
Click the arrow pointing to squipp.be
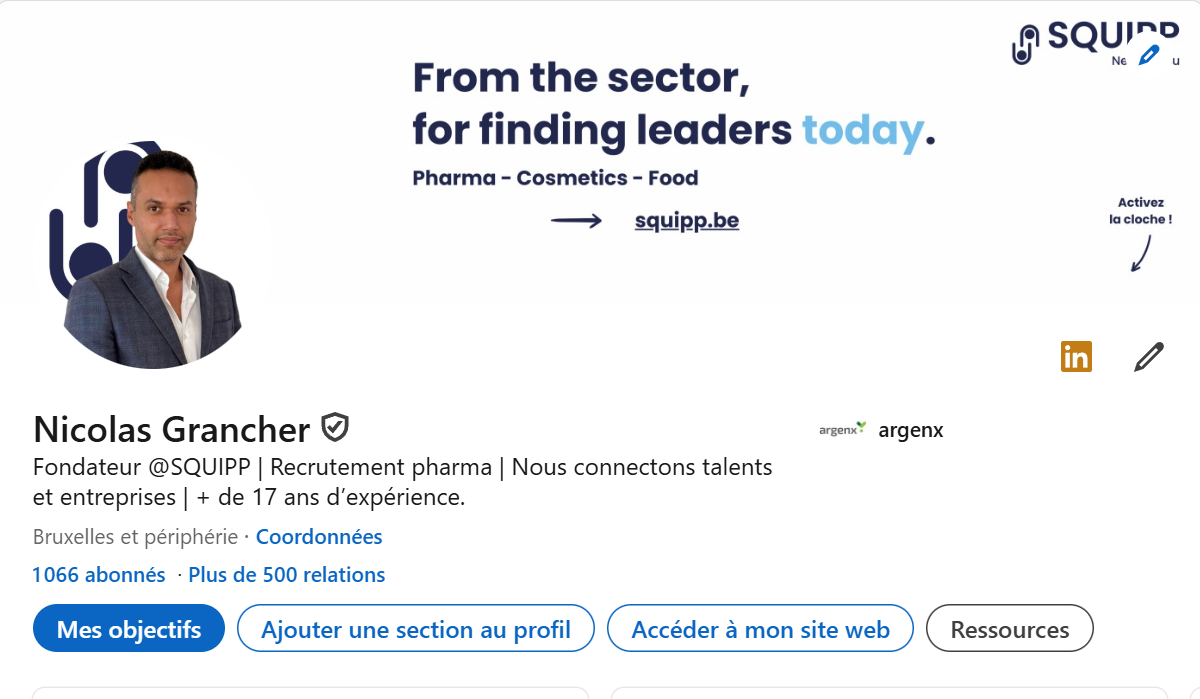click(577, 221)
